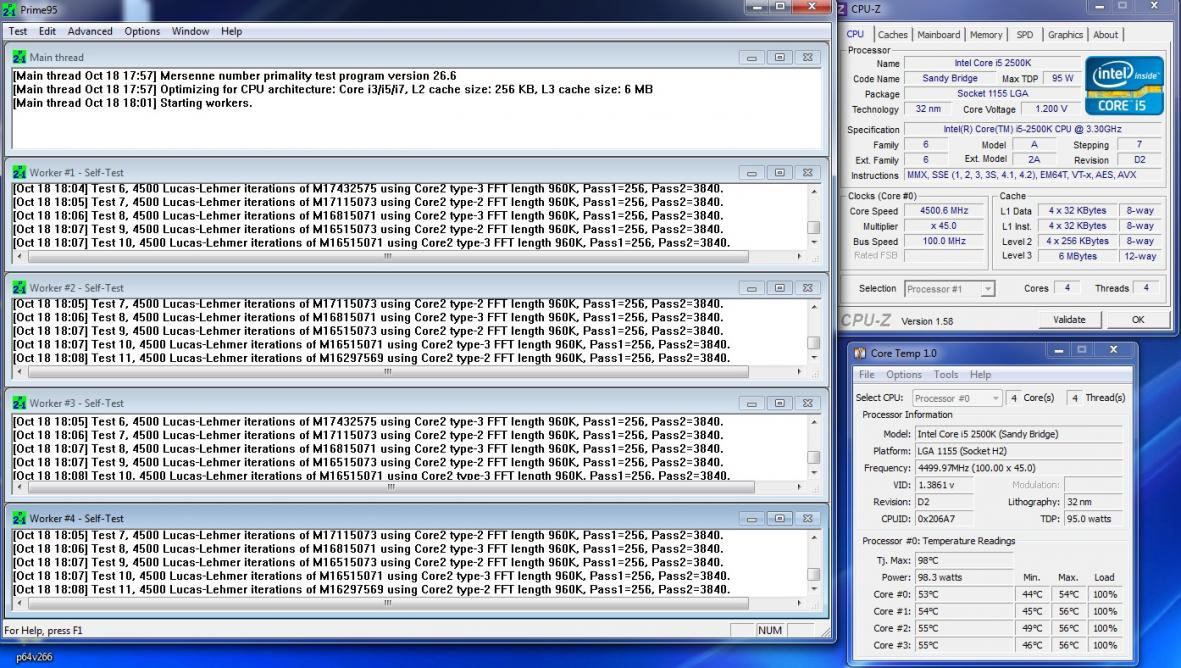Open the Options menu in Core Temp
The image size is (1181, 668).
coord(904,374)
